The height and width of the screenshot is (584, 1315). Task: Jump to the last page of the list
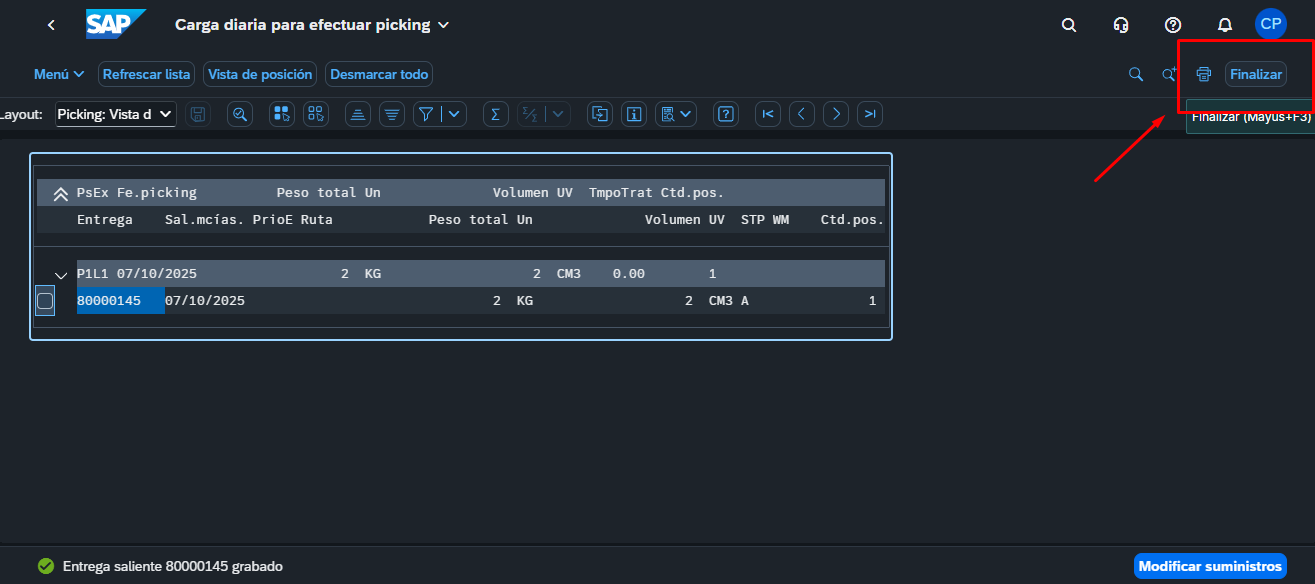(x=870, y=114)
